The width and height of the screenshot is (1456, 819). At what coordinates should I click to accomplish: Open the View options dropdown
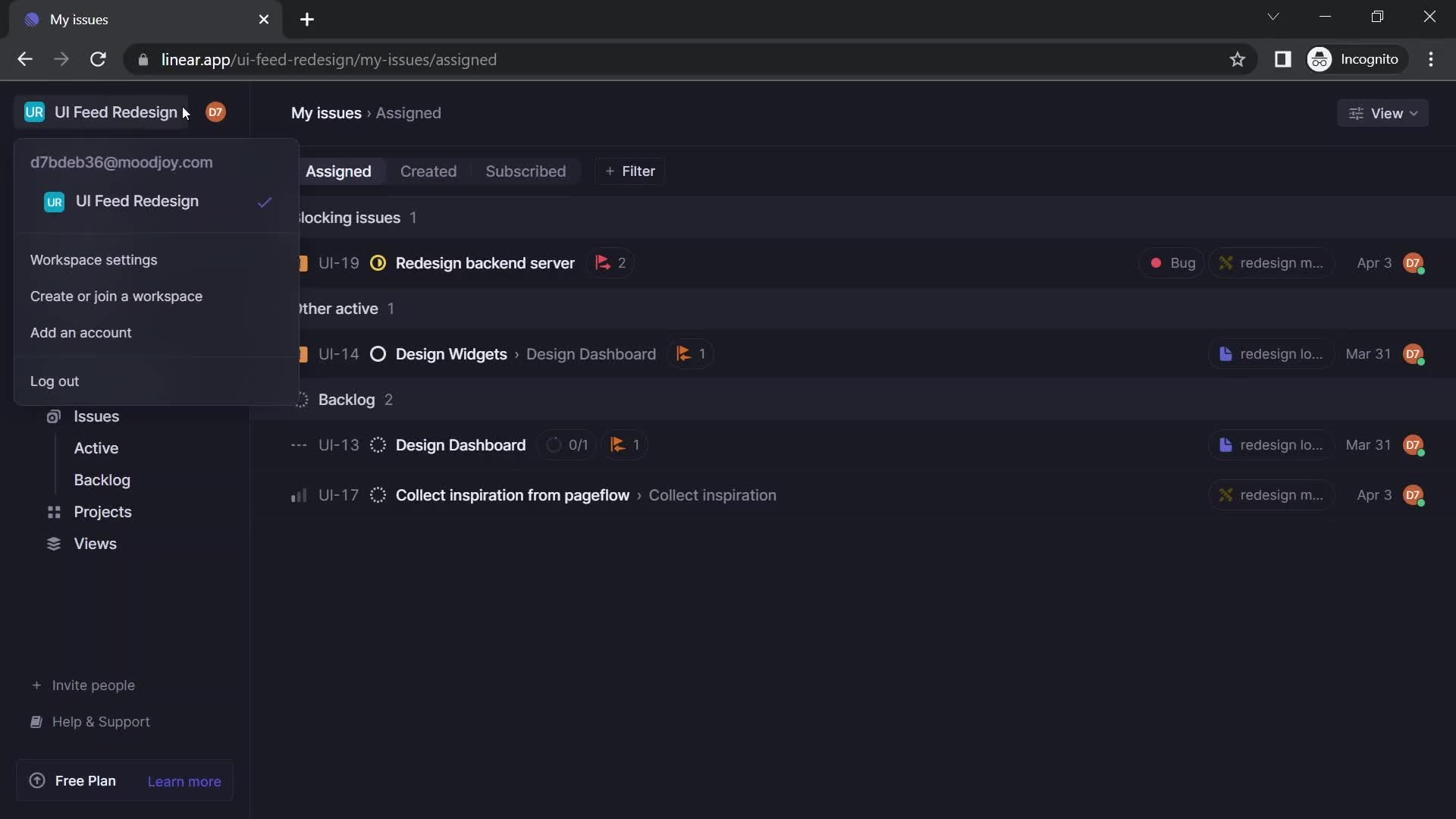(x=1382, y=113)
